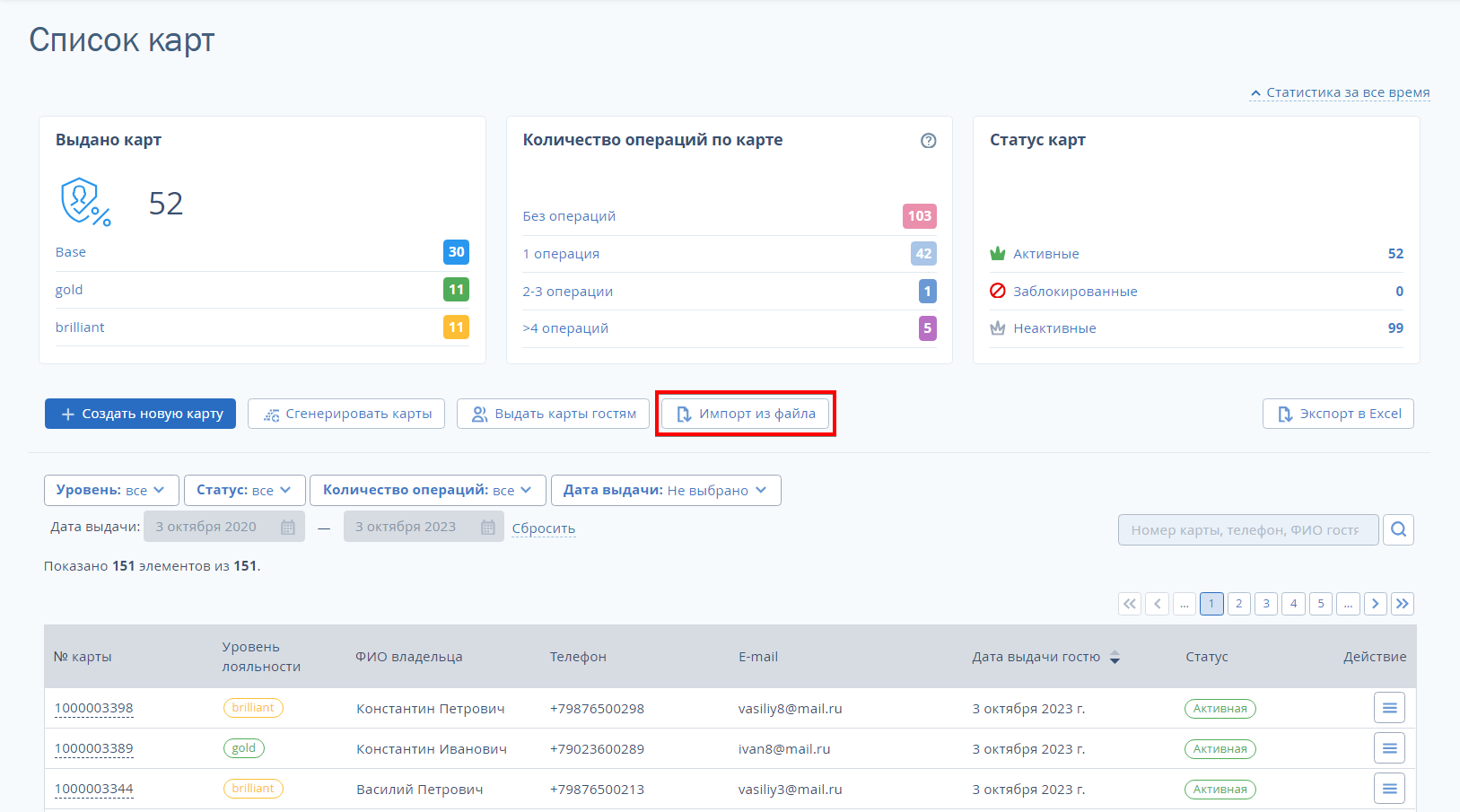Click end date field 3 октября 2023
The image size is (1460, 812).
[424, 527]
